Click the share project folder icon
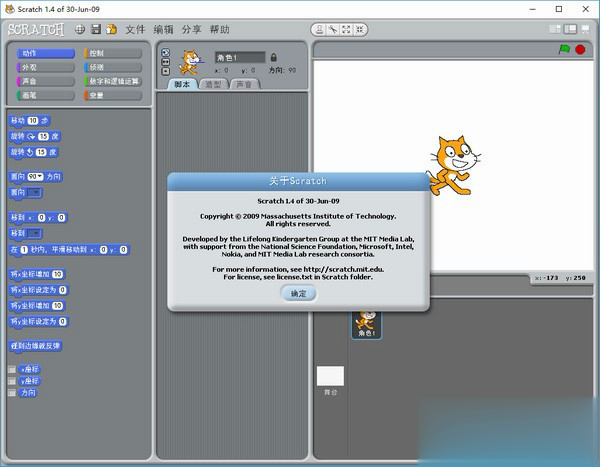The height and width of the screenshot is (467, 600). (x=111, y=29)
